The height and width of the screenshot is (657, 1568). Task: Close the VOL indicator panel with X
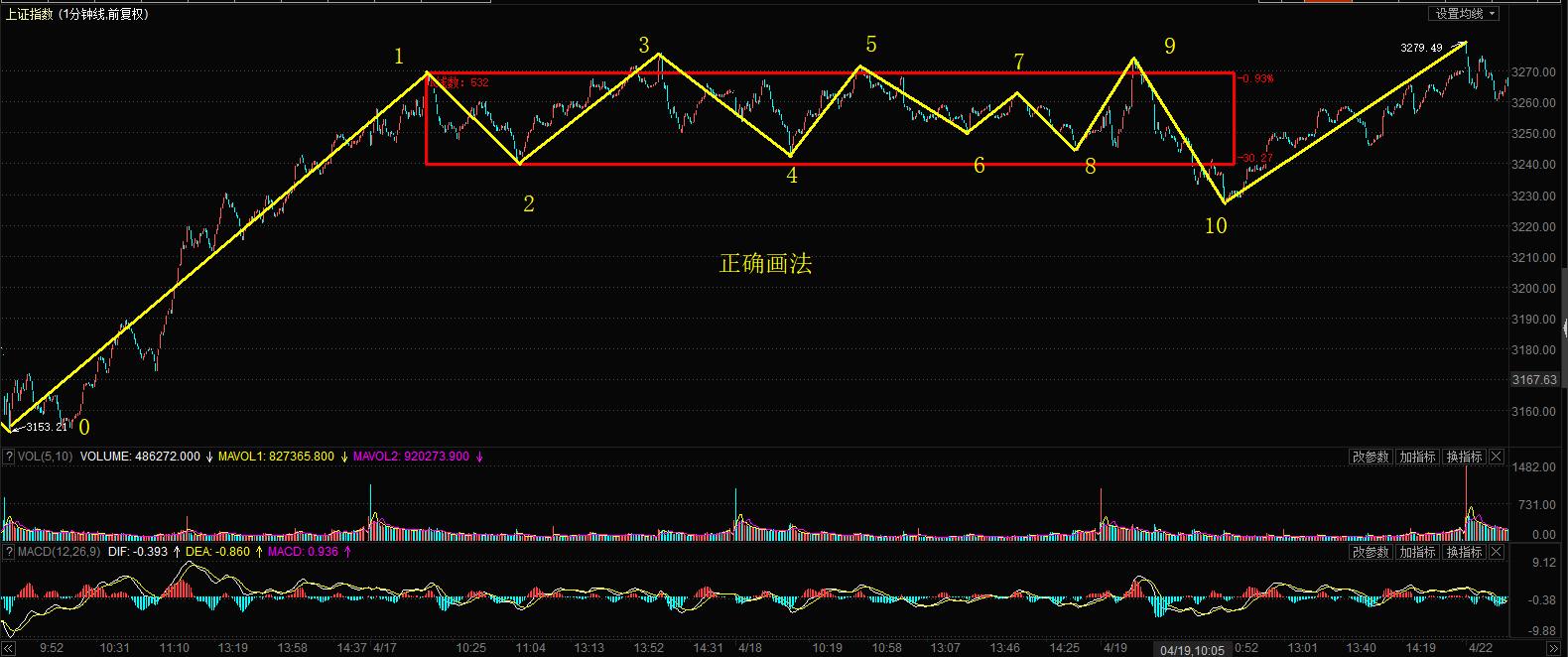[x=1497, y=457]
